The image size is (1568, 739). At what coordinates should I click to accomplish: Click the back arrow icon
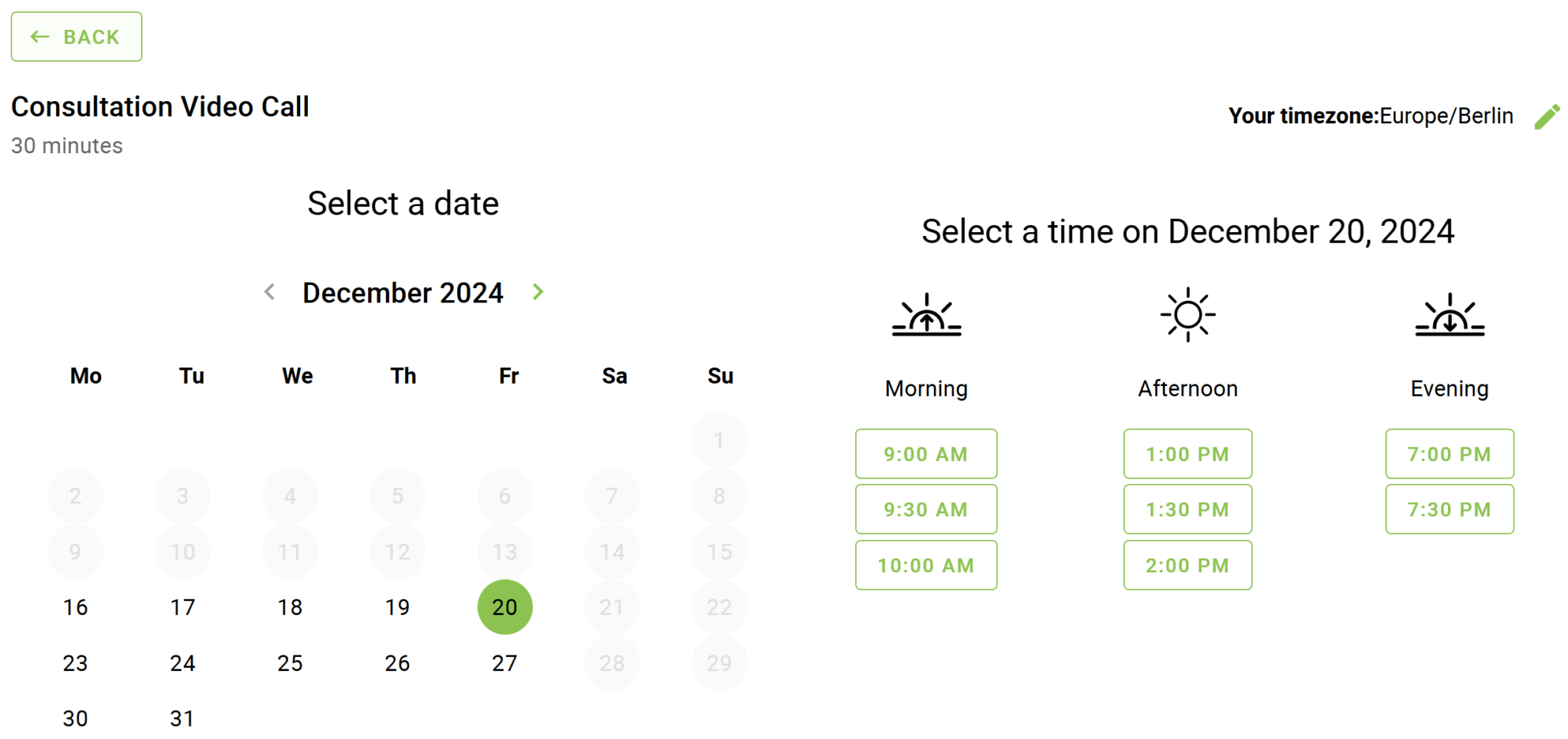coord(39,36)
